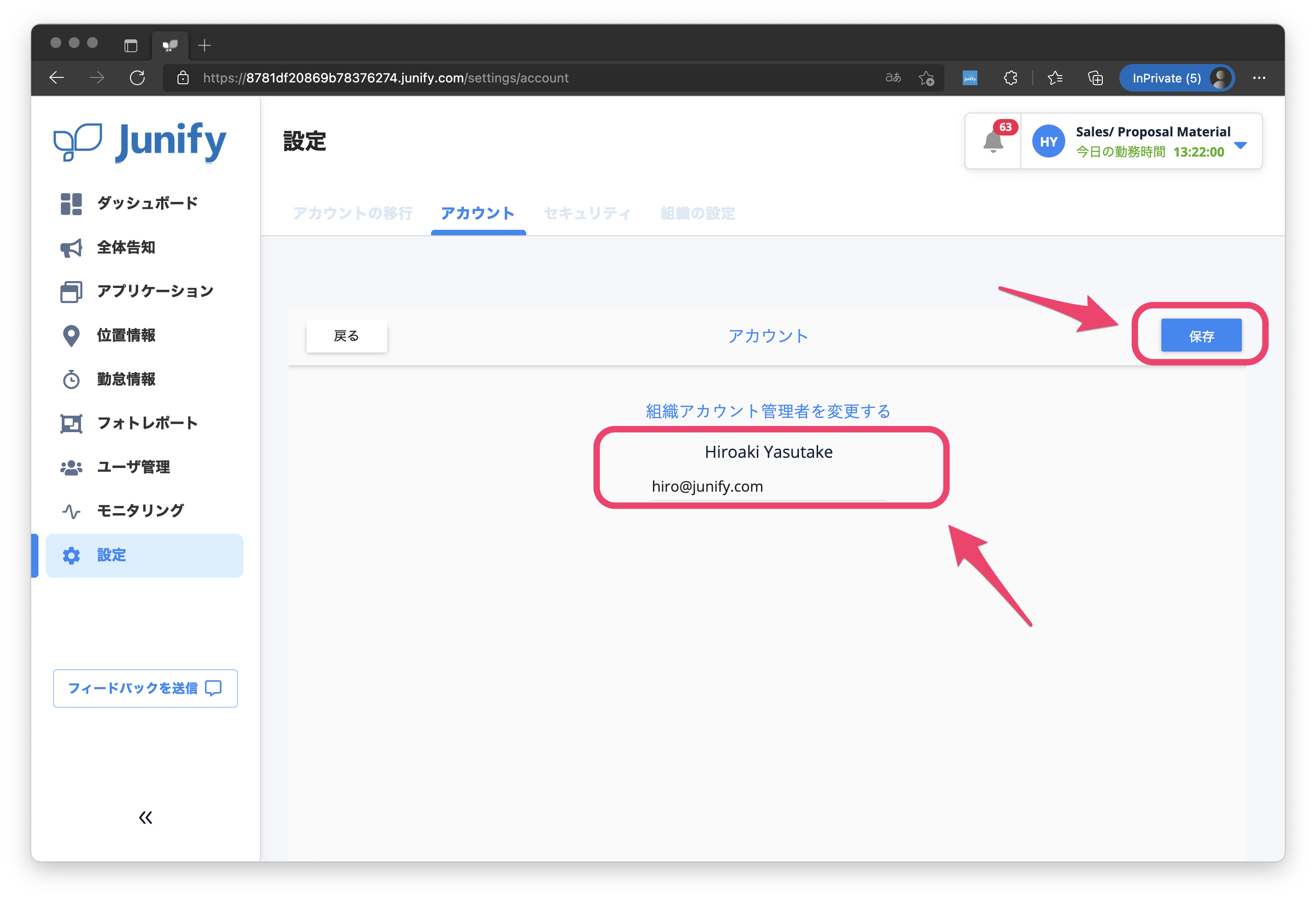The height and width of the screenshot is (900, 1316).
Task: Click the dashboard grid icon in sidebar
Action: pyautogui.click(x=71, y=204)
